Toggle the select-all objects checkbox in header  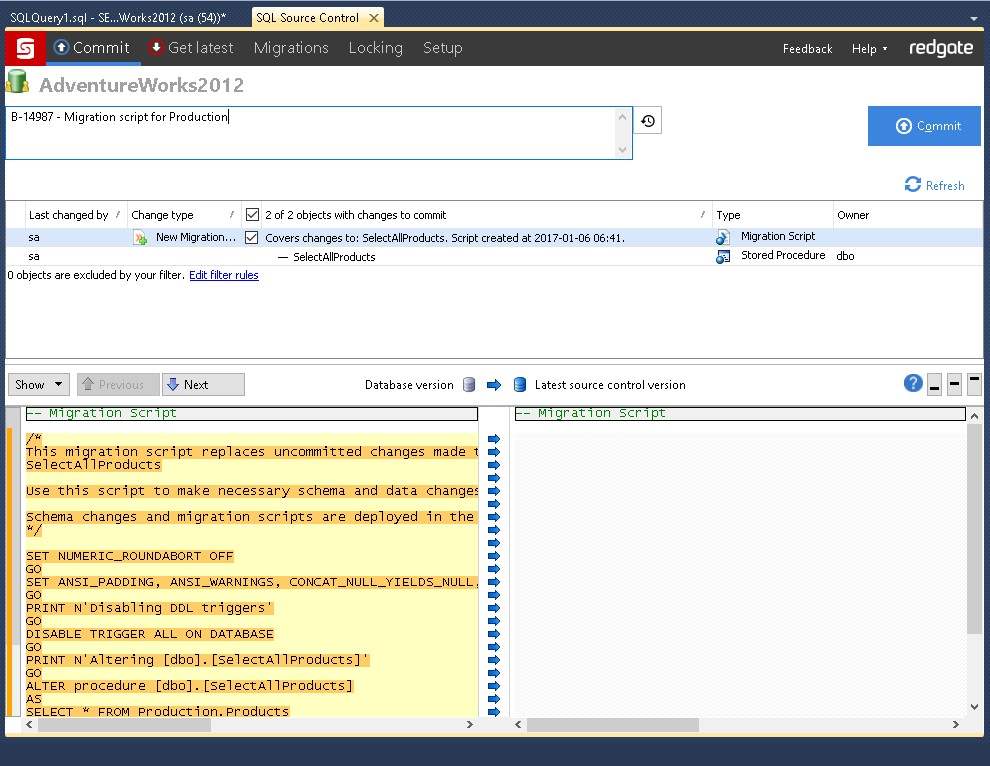tap(252, 215)
